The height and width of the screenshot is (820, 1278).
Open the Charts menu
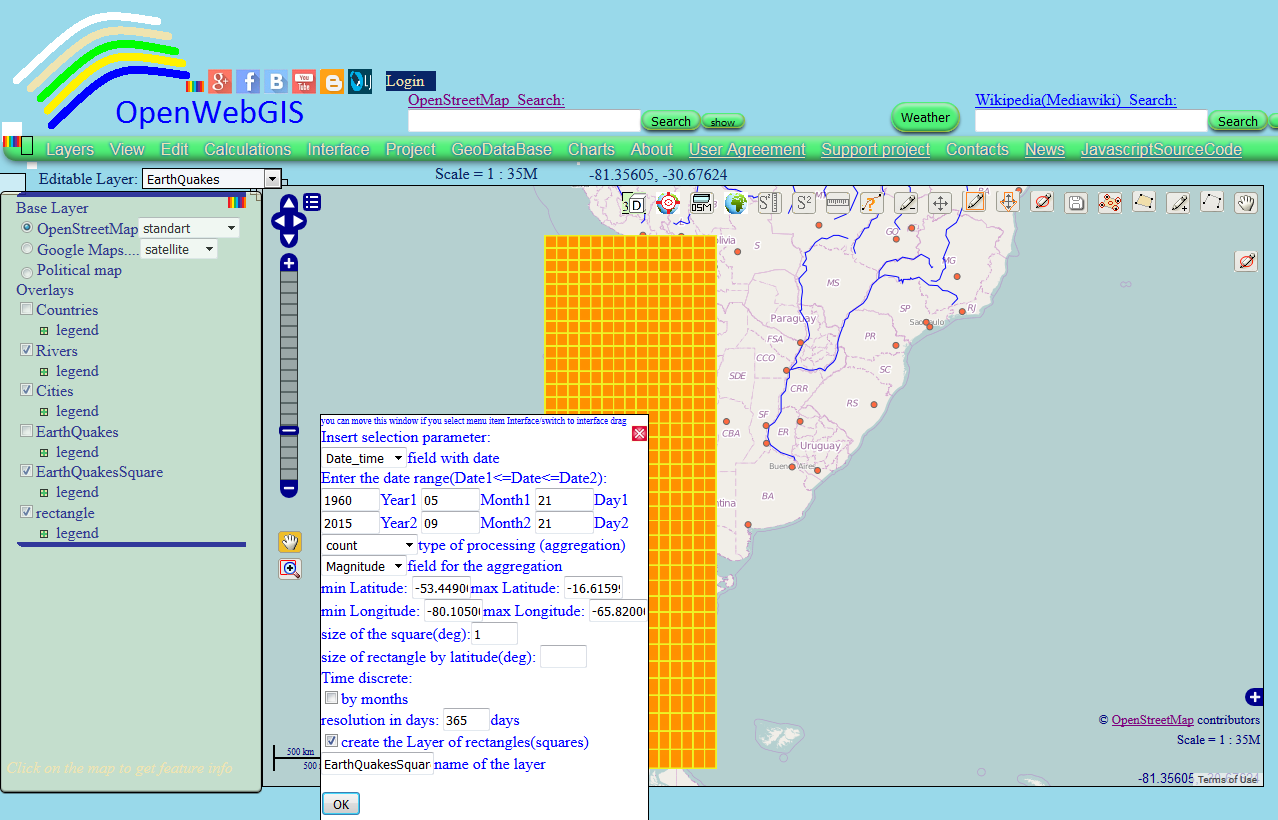click(x=591, y=149)
